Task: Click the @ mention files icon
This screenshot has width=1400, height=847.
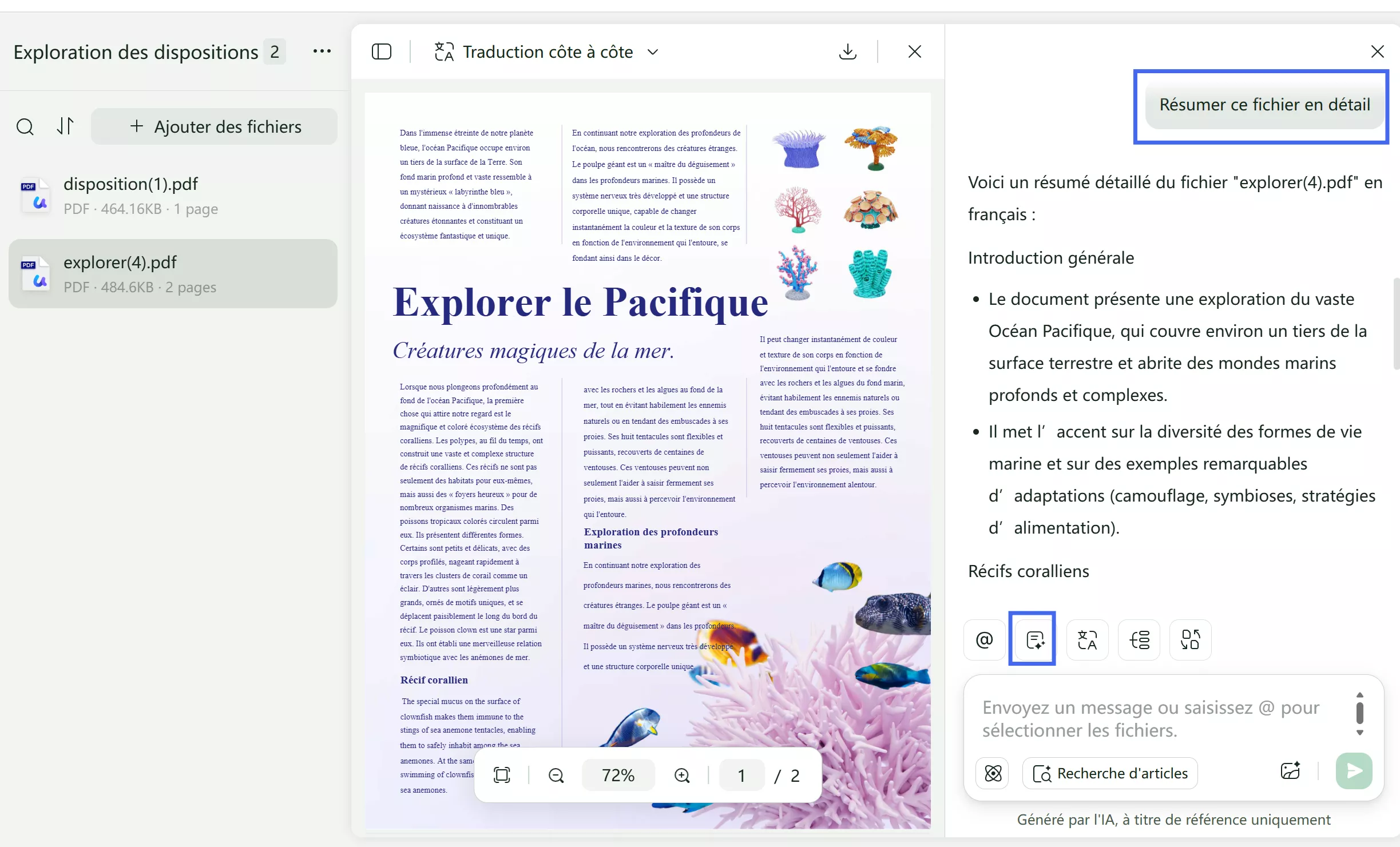Action: [x=984, y=640]
